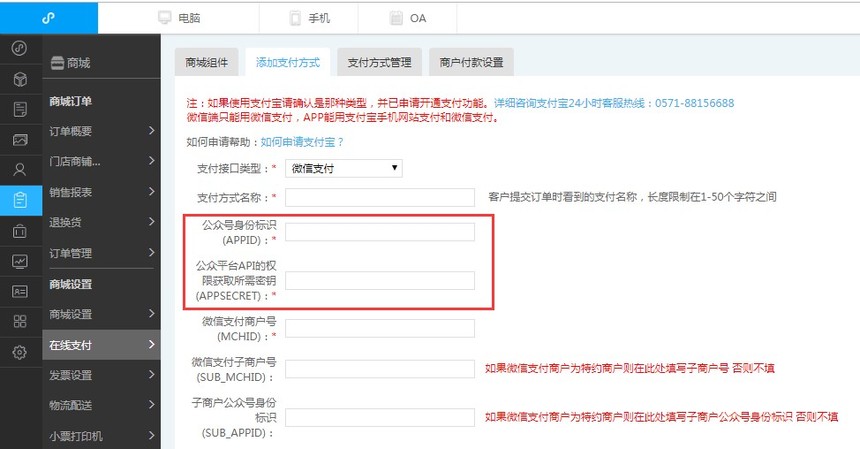Open the 支付接口类型 dropdown showing 微信支付
The width and height of the screenshot is (860, 449).
coord(343,168)
